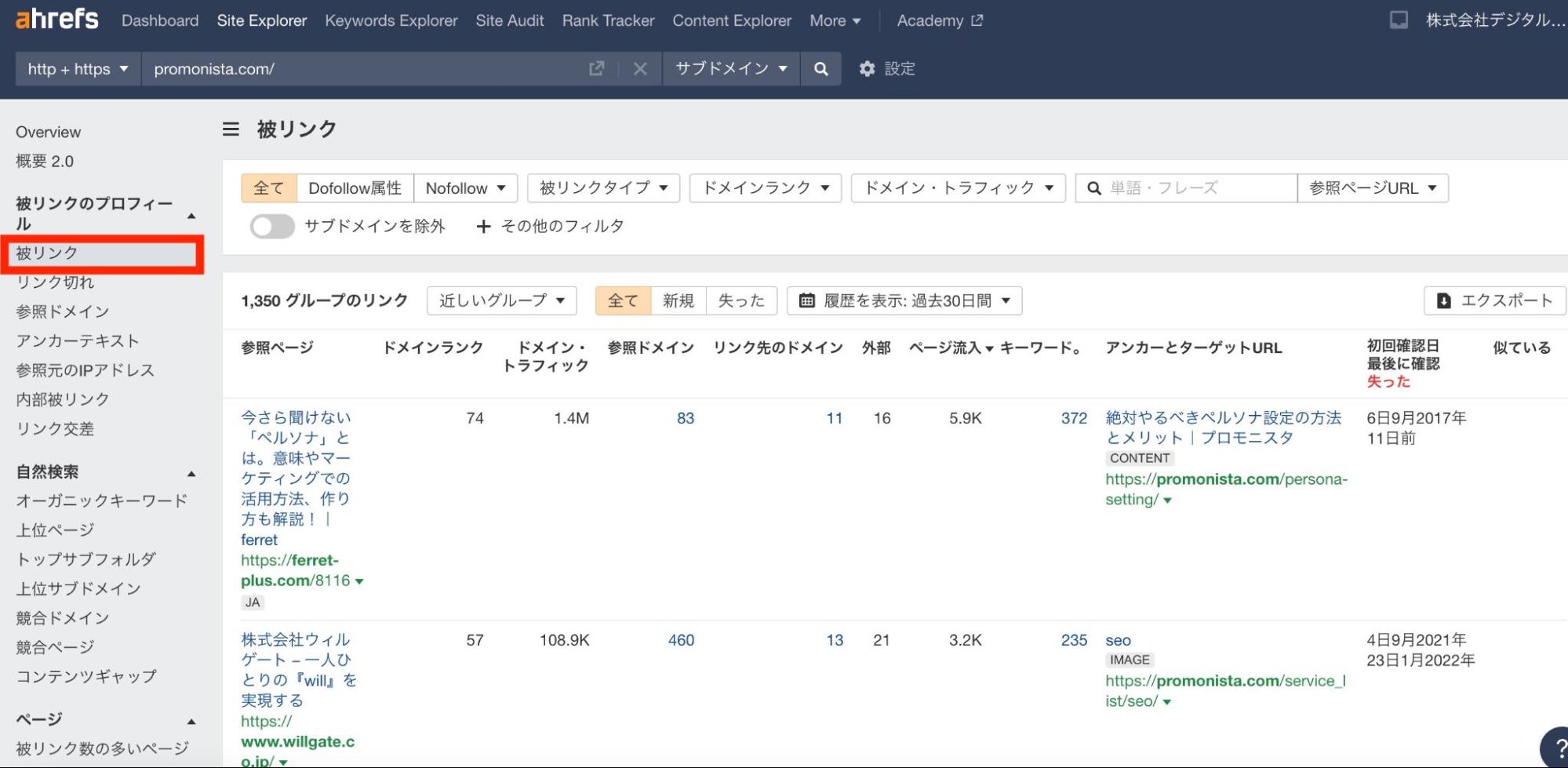Select the 全て filter next to Dofollow属性
1568x768 pixels.
tap(269, 188)
